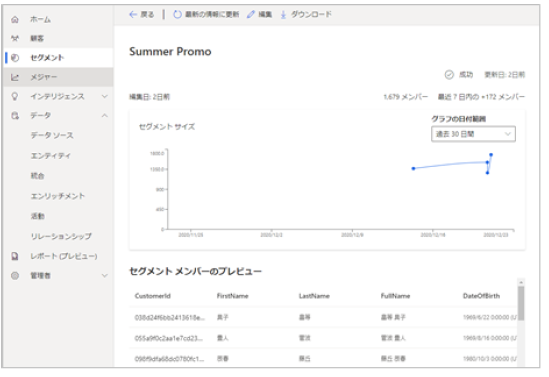Click the 編集 toolbar button label
The width and height of the screenshot is (549, 377).
point(265,14)
